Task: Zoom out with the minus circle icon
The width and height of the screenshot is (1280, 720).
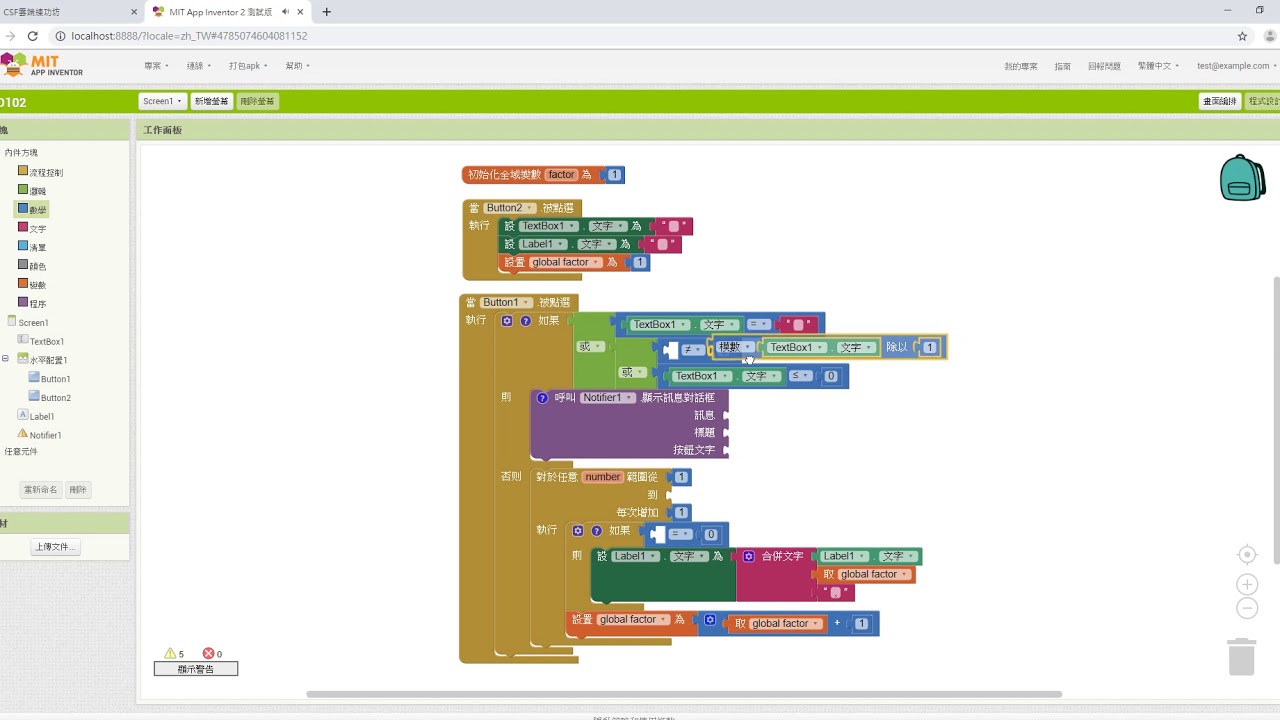Action: click(1247, 608)
